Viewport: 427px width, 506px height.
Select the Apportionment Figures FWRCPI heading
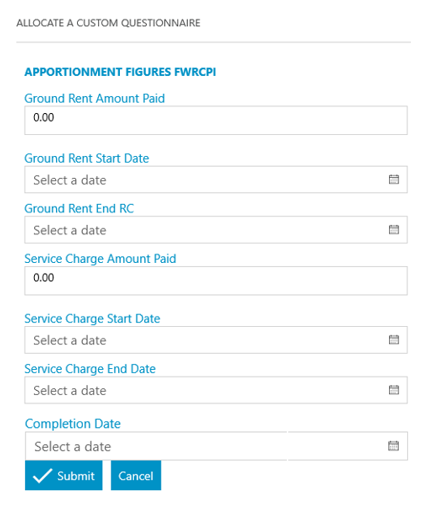(x=120, y=72)
